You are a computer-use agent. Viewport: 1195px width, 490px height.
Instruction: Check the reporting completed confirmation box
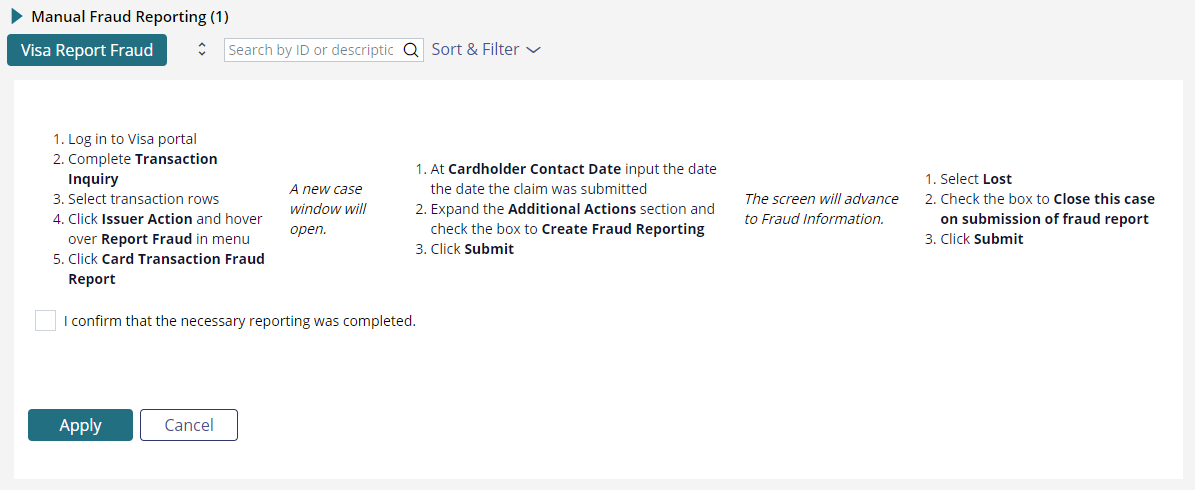click(46, 321)
